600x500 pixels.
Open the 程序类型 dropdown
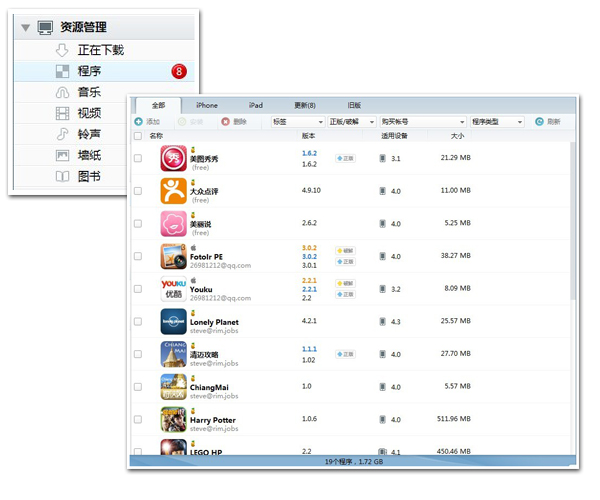497,122
